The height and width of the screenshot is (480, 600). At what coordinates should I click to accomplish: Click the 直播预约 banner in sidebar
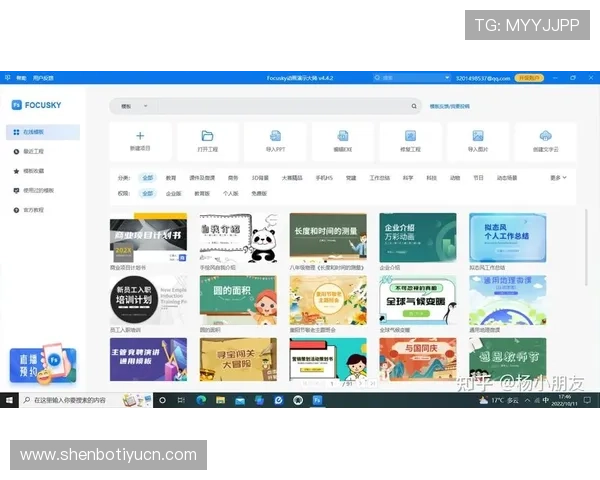[43, 364]
